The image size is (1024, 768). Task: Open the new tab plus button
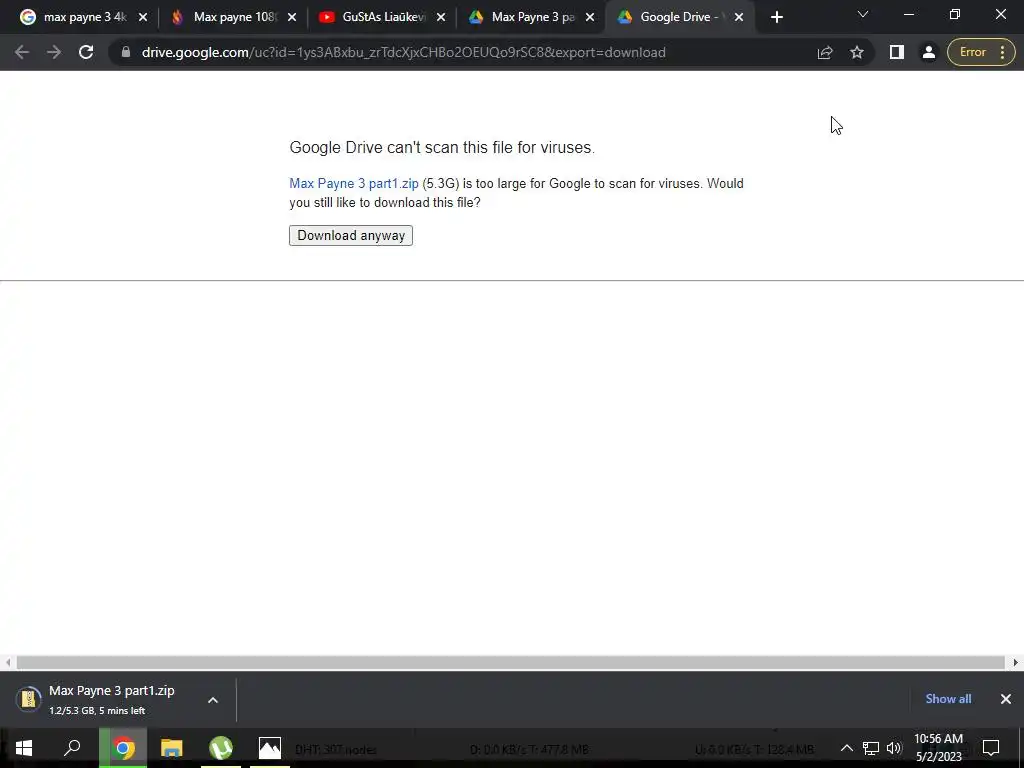[776, 17]
